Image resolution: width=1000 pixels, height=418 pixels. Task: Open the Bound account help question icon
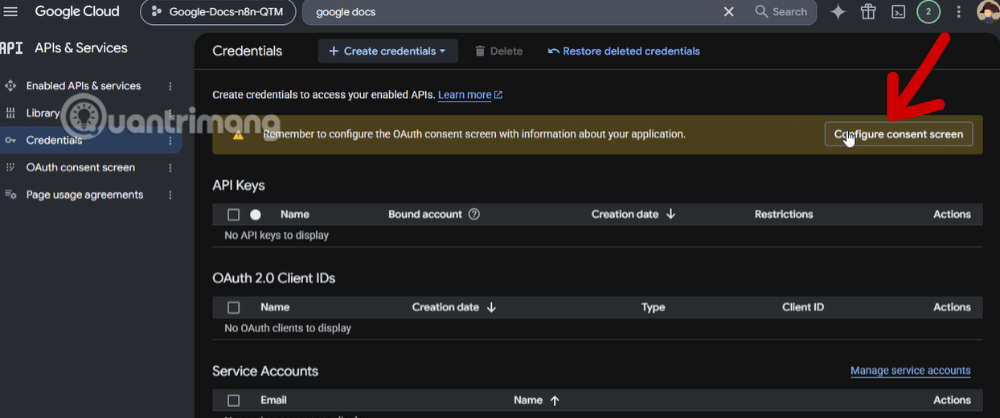coord(474,214)
